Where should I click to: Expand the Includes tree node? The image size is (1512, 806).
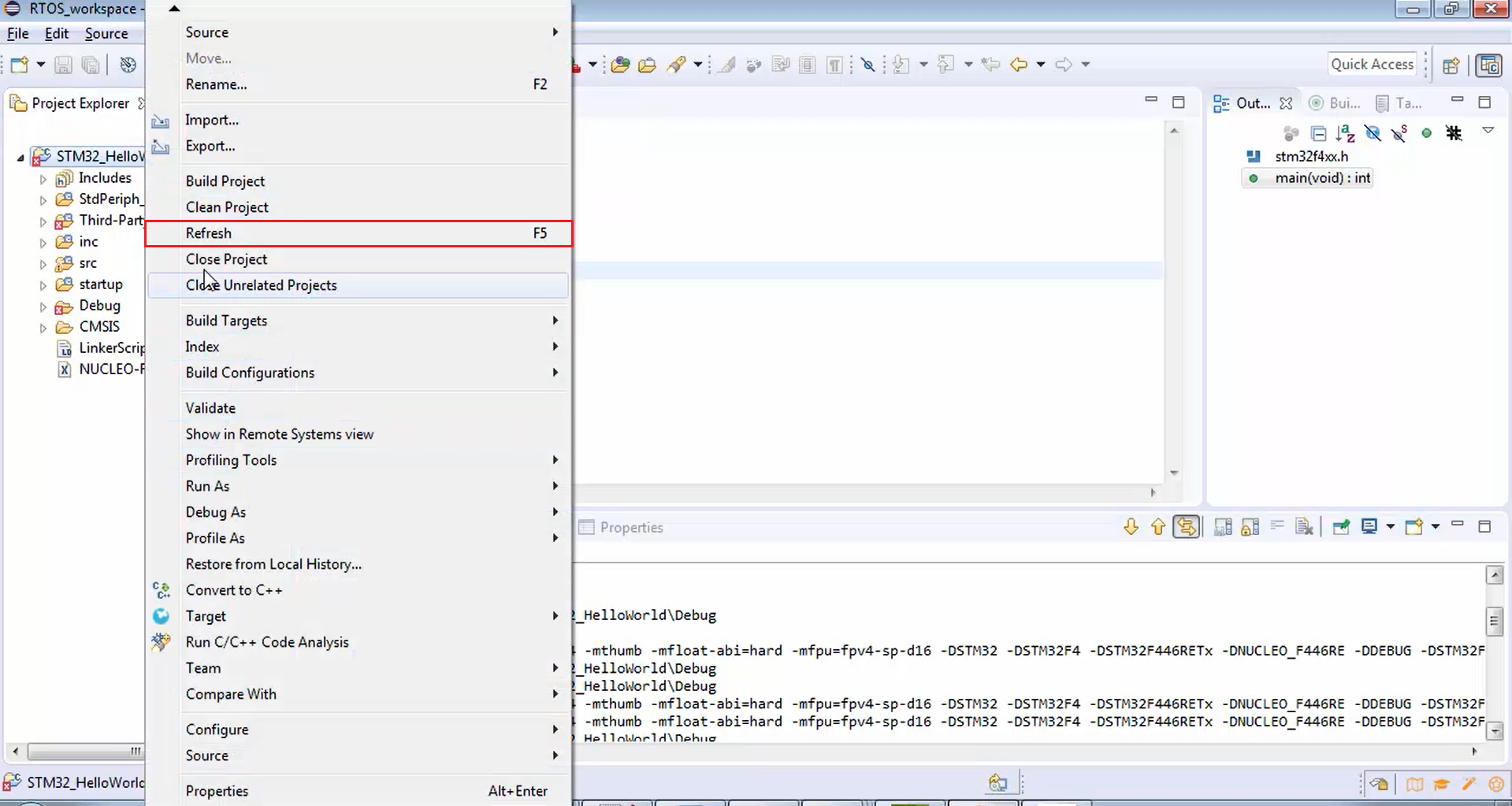pos(43,179)
